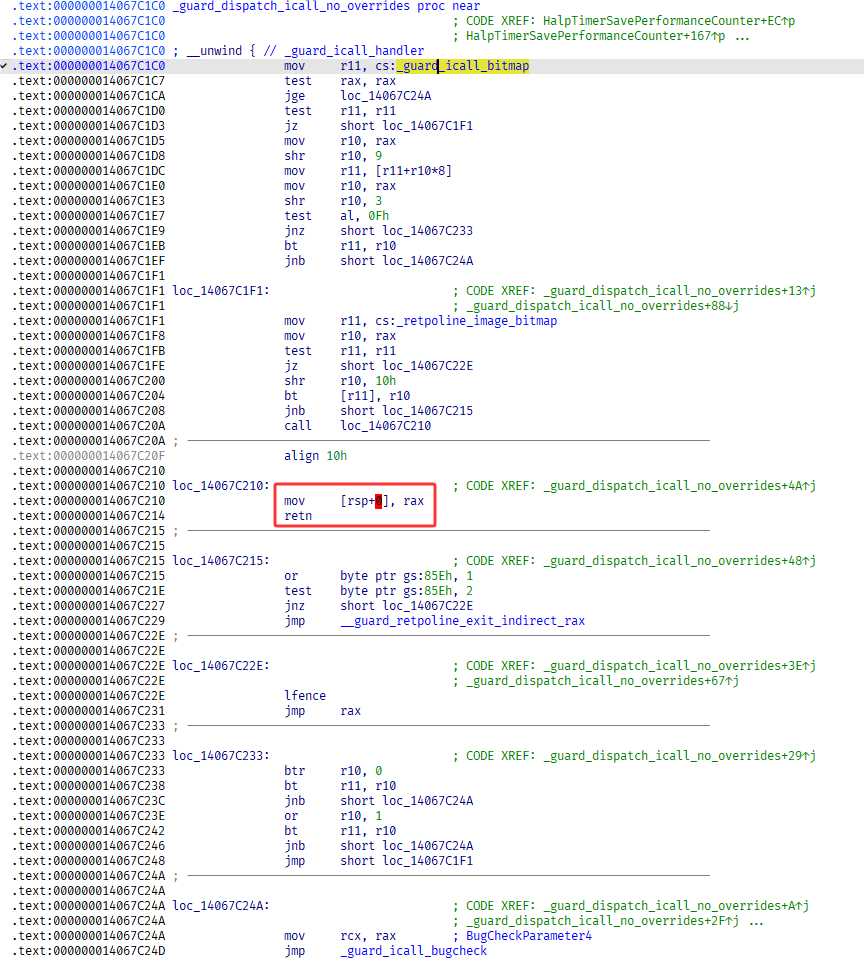The image size is (864, 959).
Task: Click the _guard_icall_handler unwind comment
Action: tap(354, 51)
